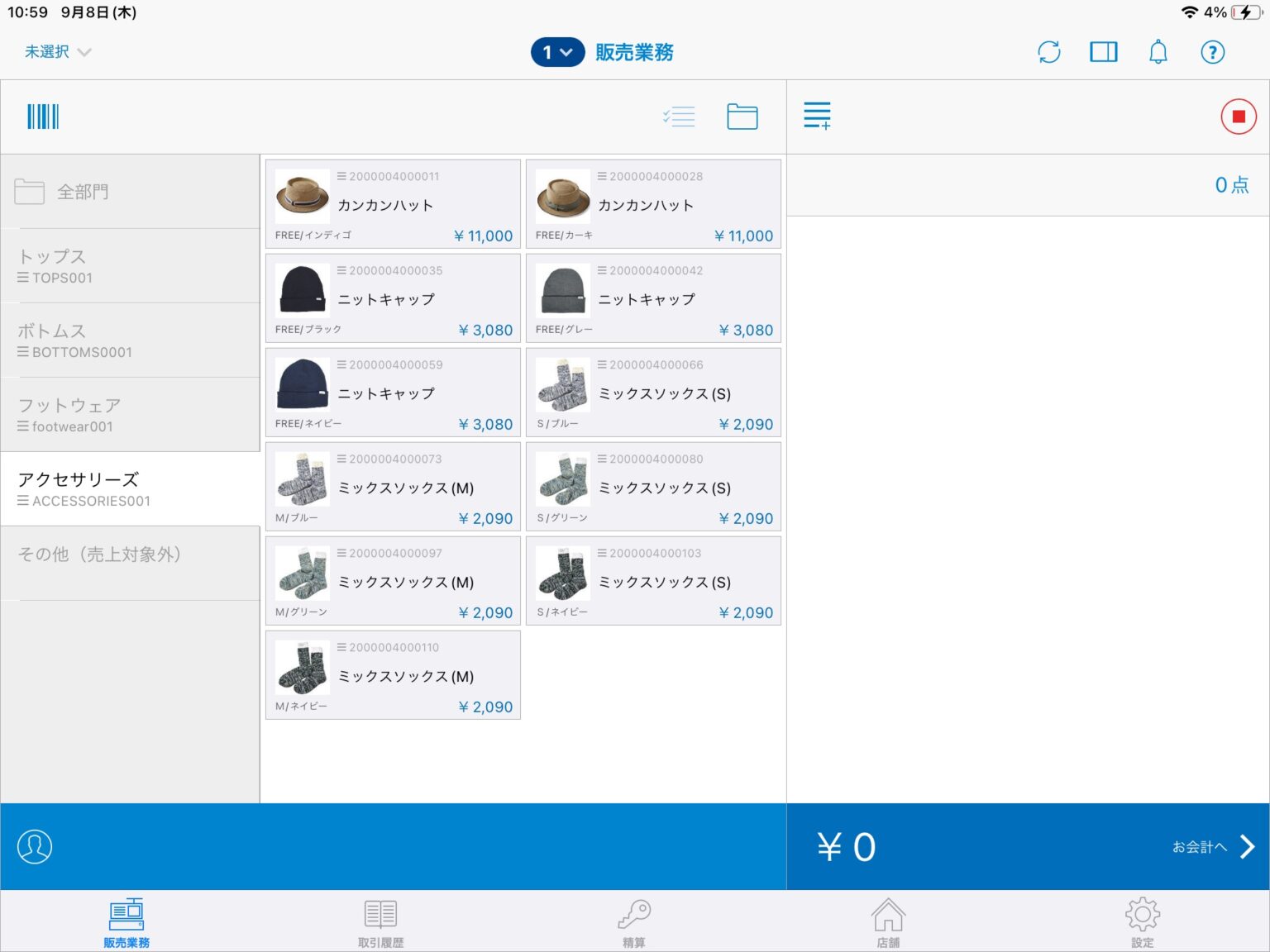Image resolution: width=1270 pixels, height=952 pixels.
Task: Select the トップス category
Action: (x=131, y=266)
